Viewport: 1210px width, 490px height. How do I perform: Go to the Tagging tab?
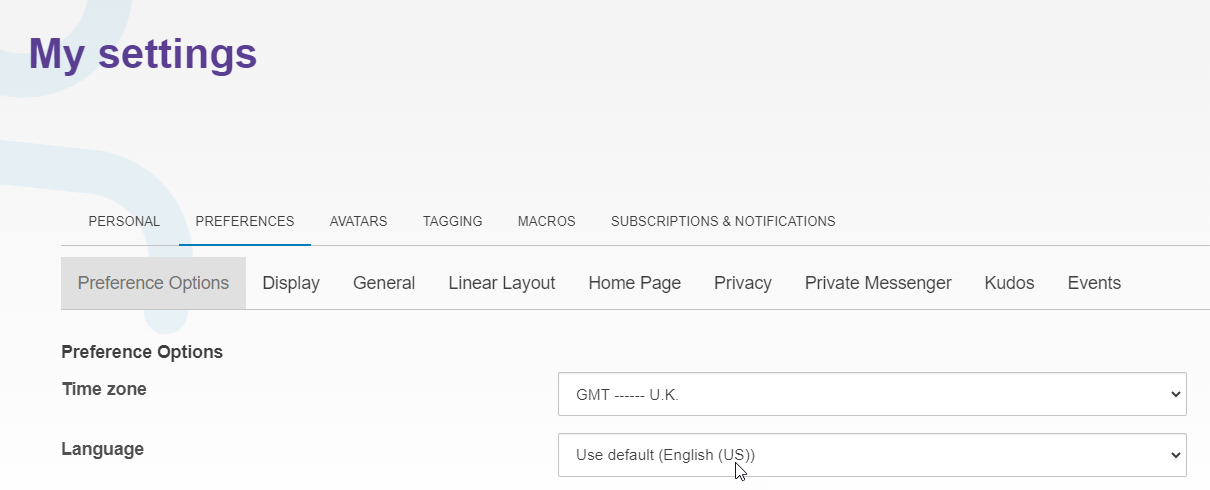pyautogui.click(x=452, y=221)
